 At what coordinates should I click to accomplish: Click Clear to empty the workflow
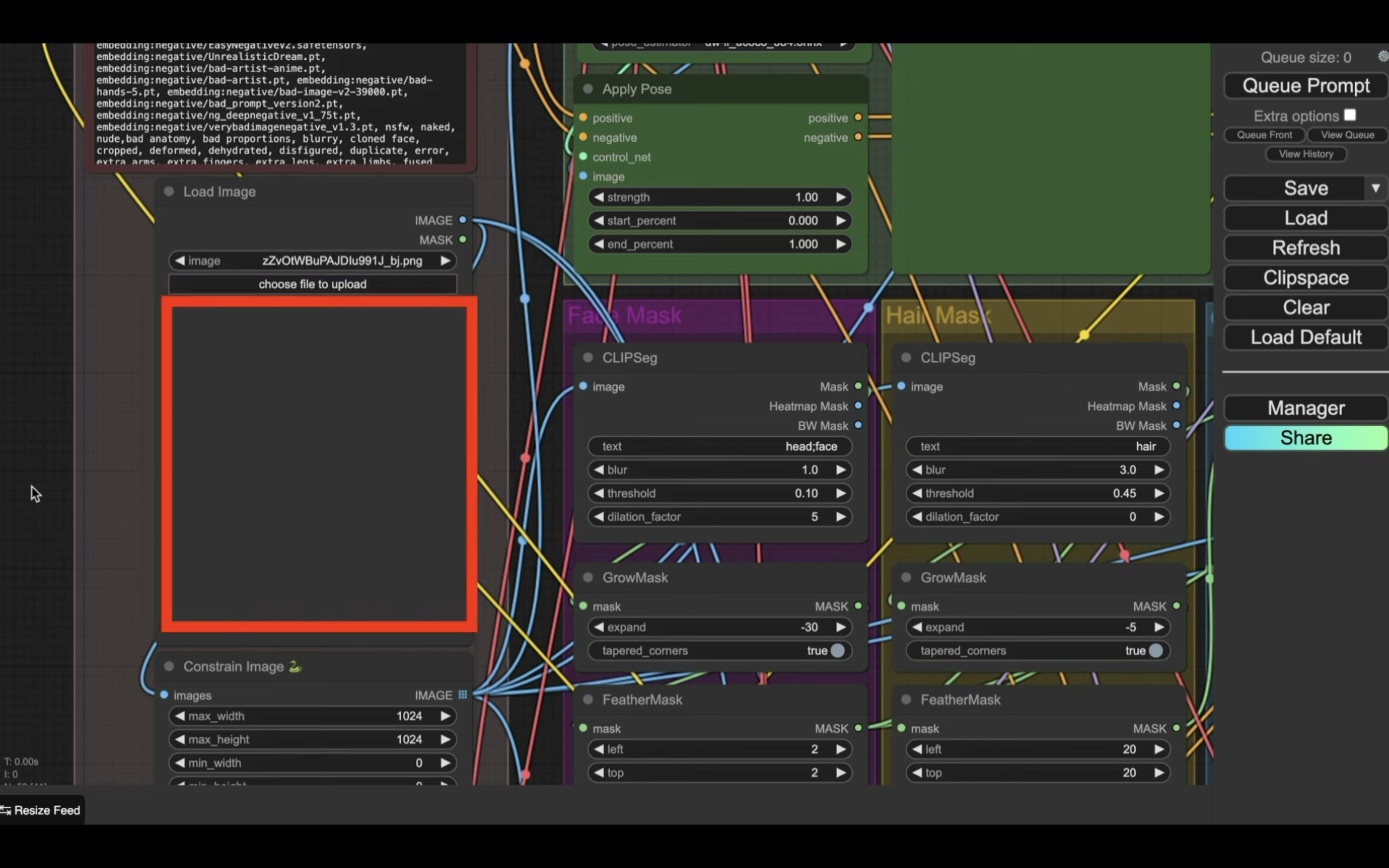1306,308
